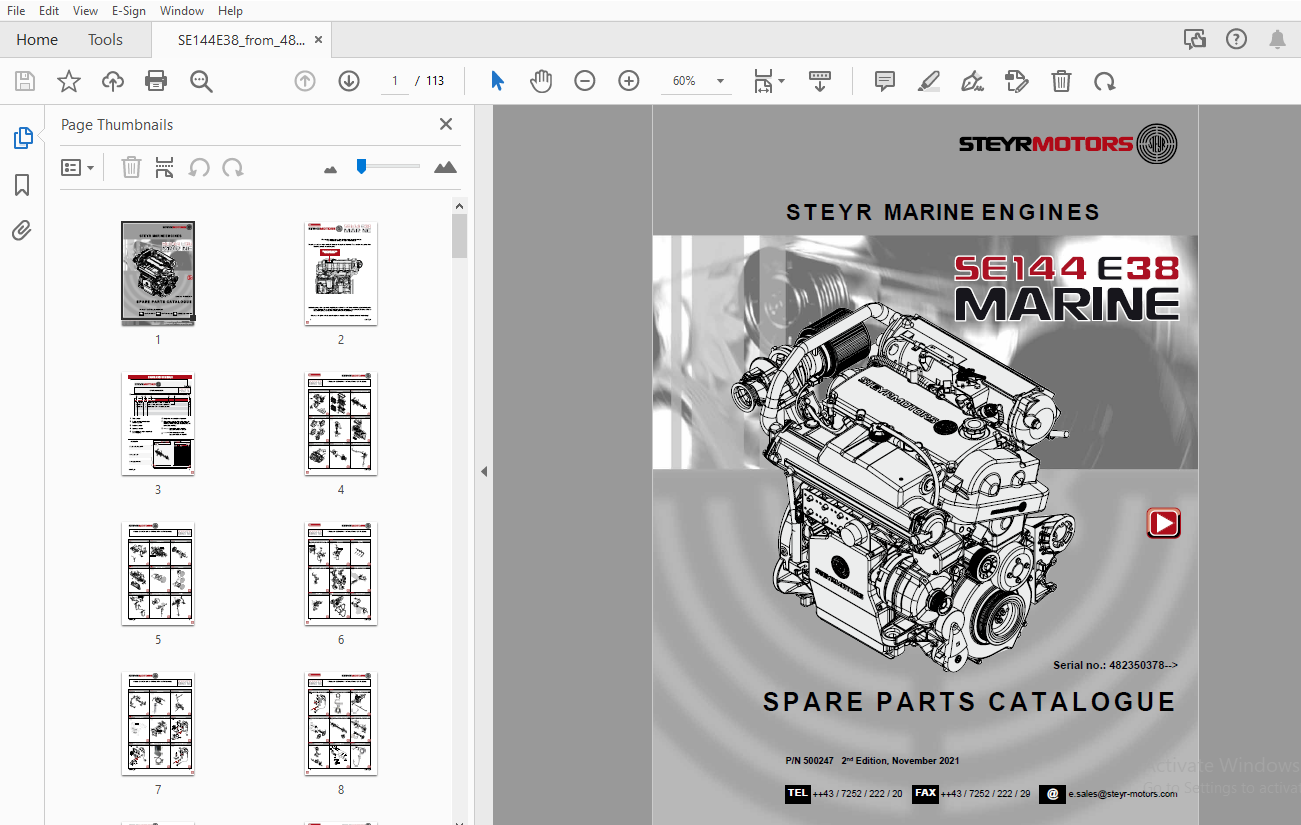
Task: Select page 8 thumbnail
Action: (x=341, y=723)
